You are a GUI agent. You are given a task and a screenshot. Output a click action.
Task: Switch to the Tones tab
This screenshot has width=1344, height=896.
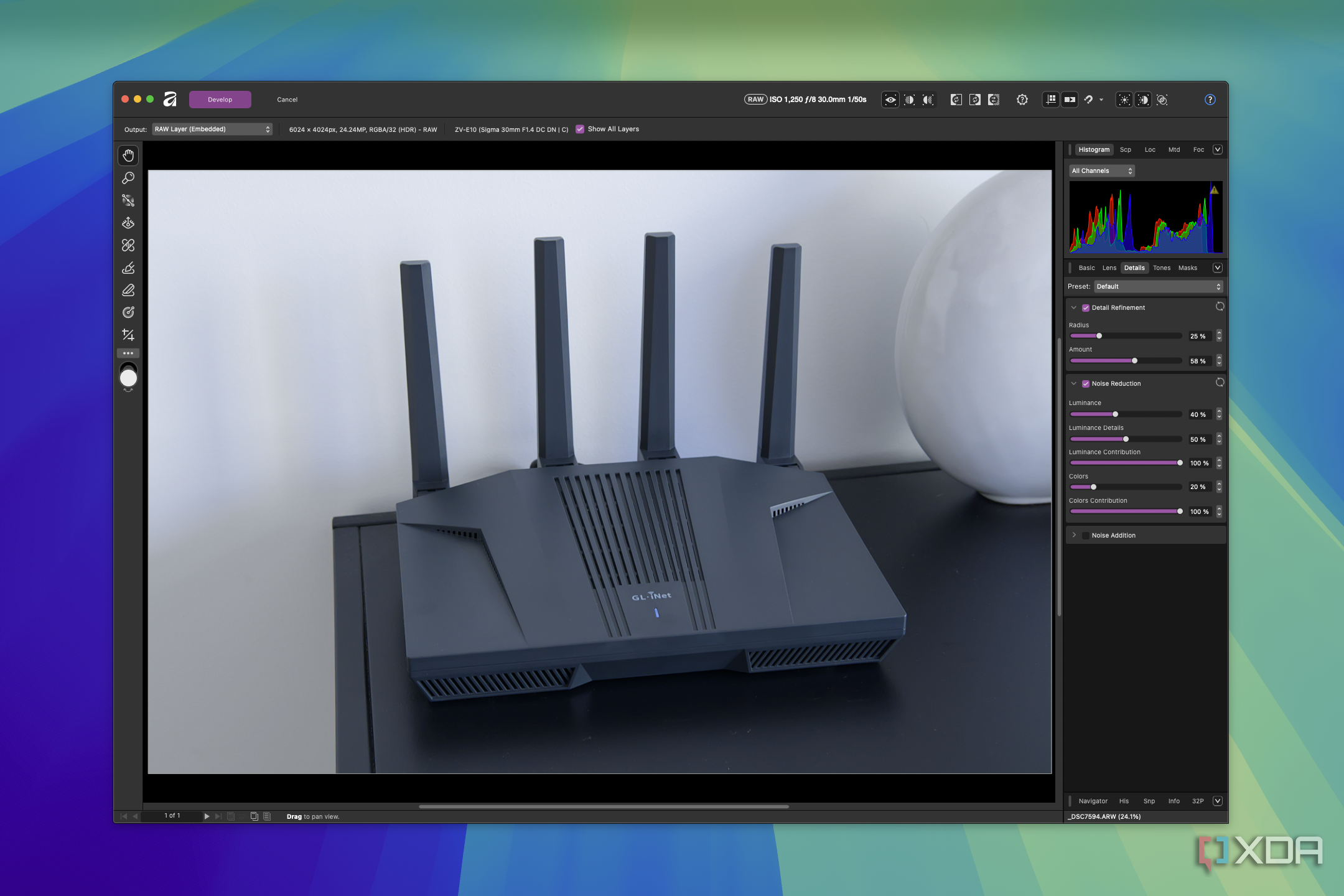pos(1161,268)
